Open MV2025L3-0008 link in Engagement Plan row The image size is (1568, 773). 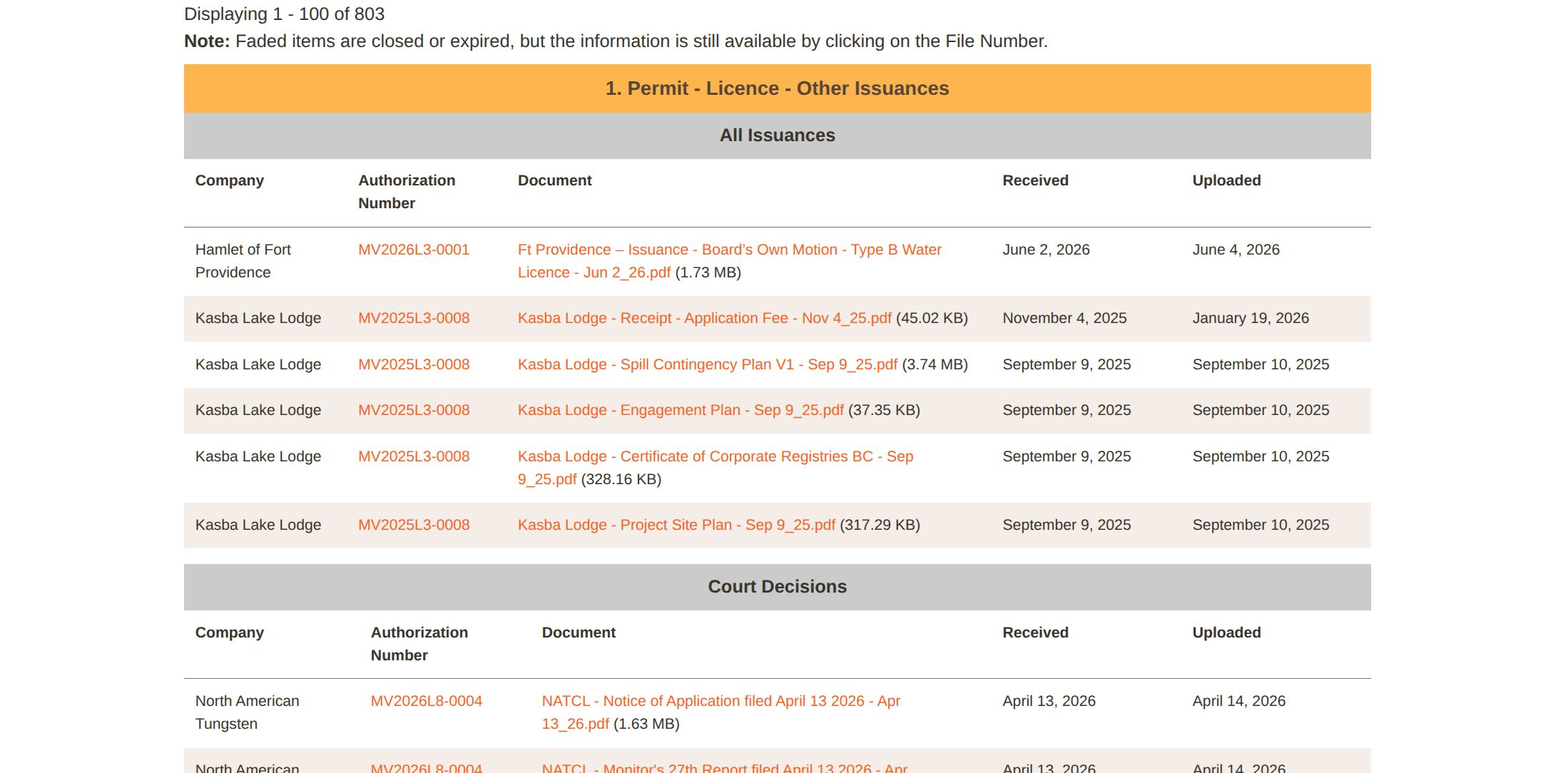coord(414,410)
